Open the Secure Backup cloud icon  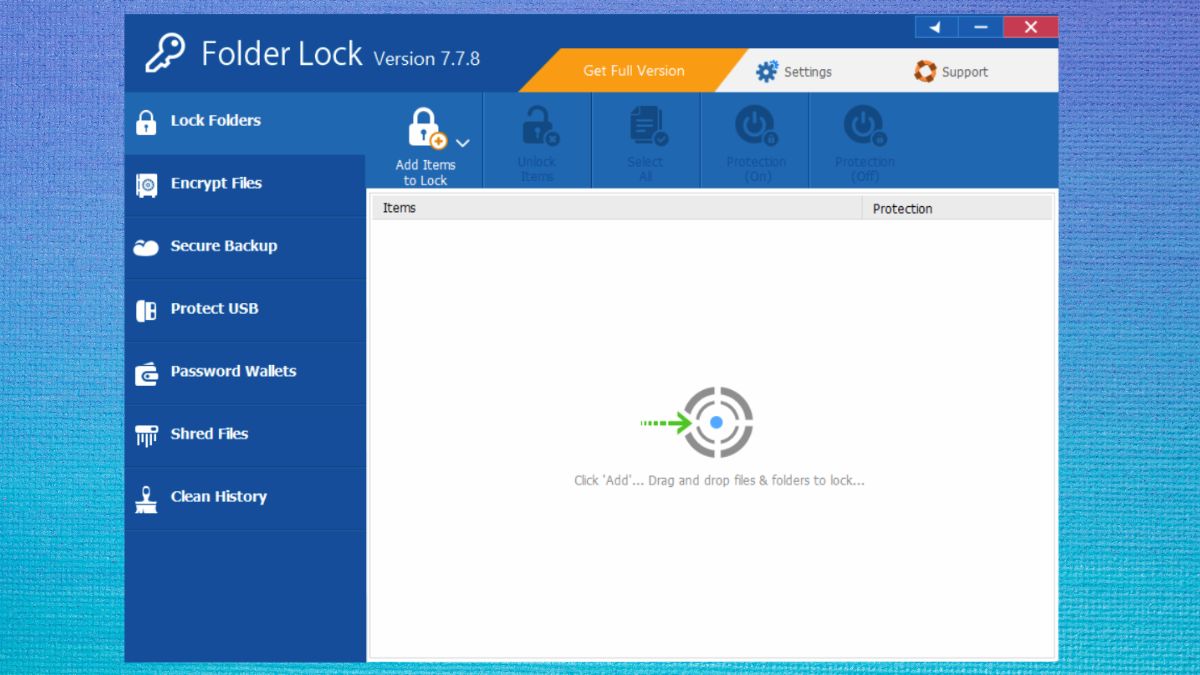(x=146, y=247)
